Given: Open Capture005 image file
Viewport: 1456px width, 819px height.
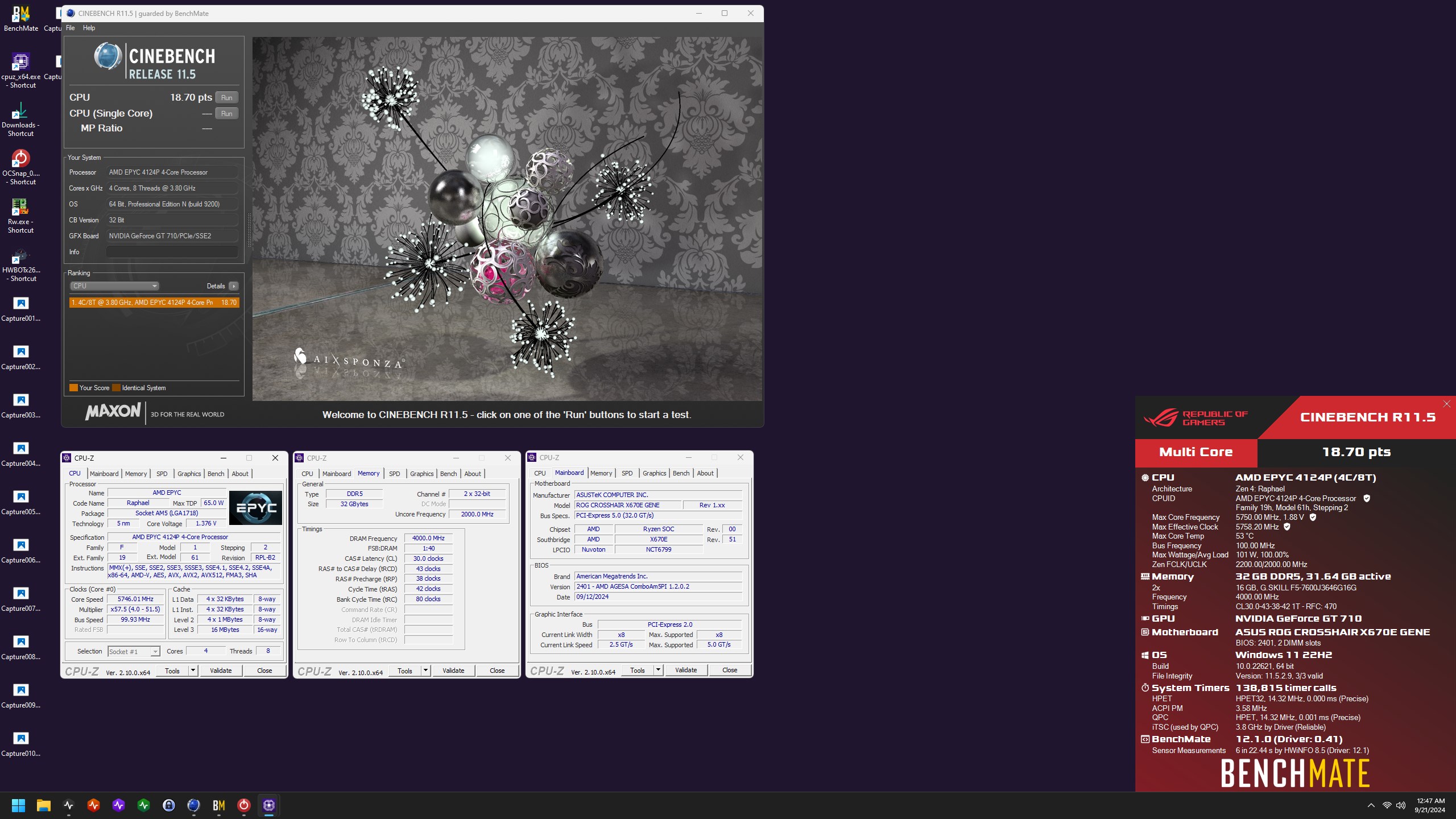Looking at the screenshot, I should click(20, 503).
